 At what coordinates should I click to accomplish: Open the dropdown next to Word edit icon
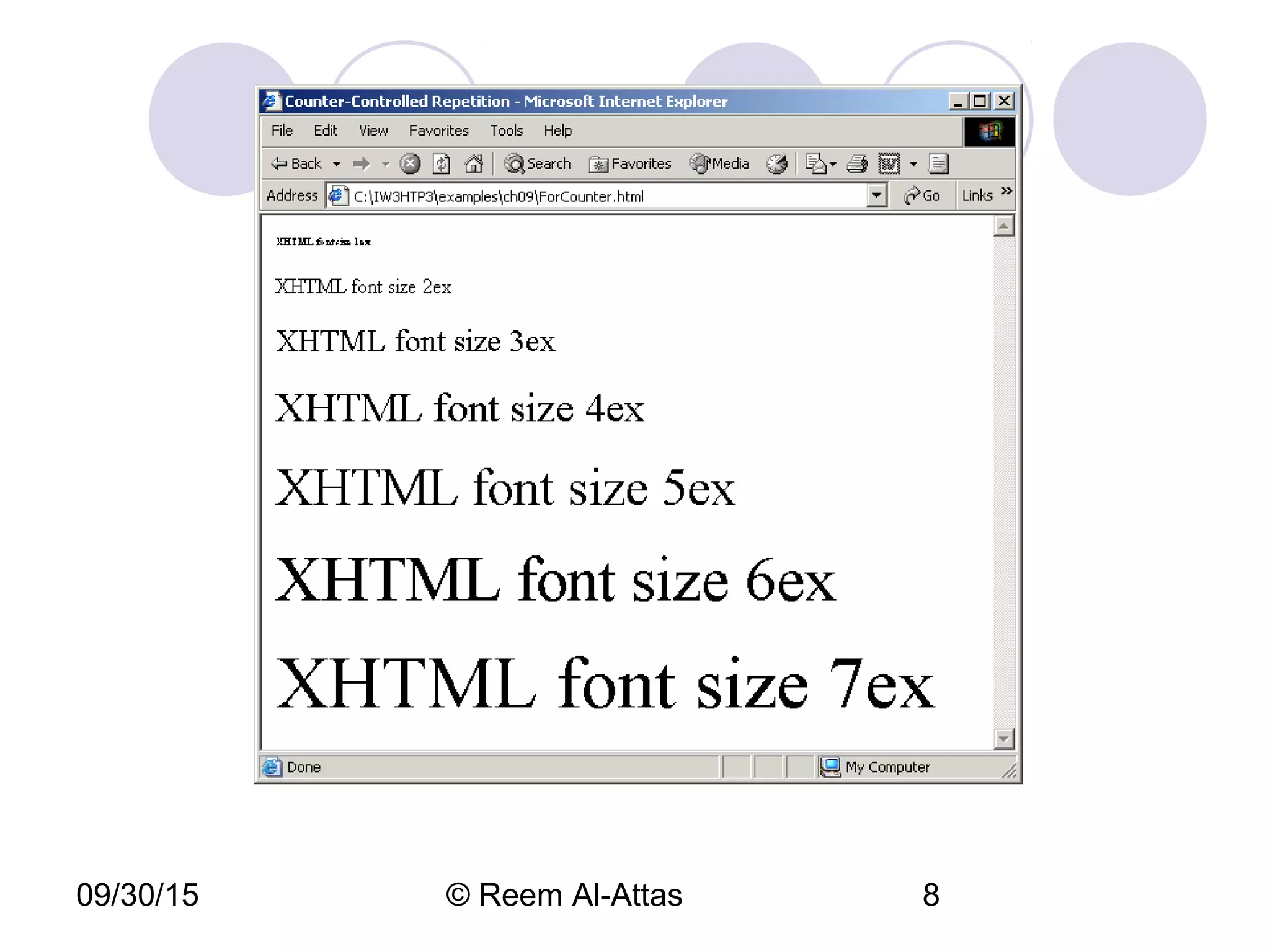click(913, 164)
